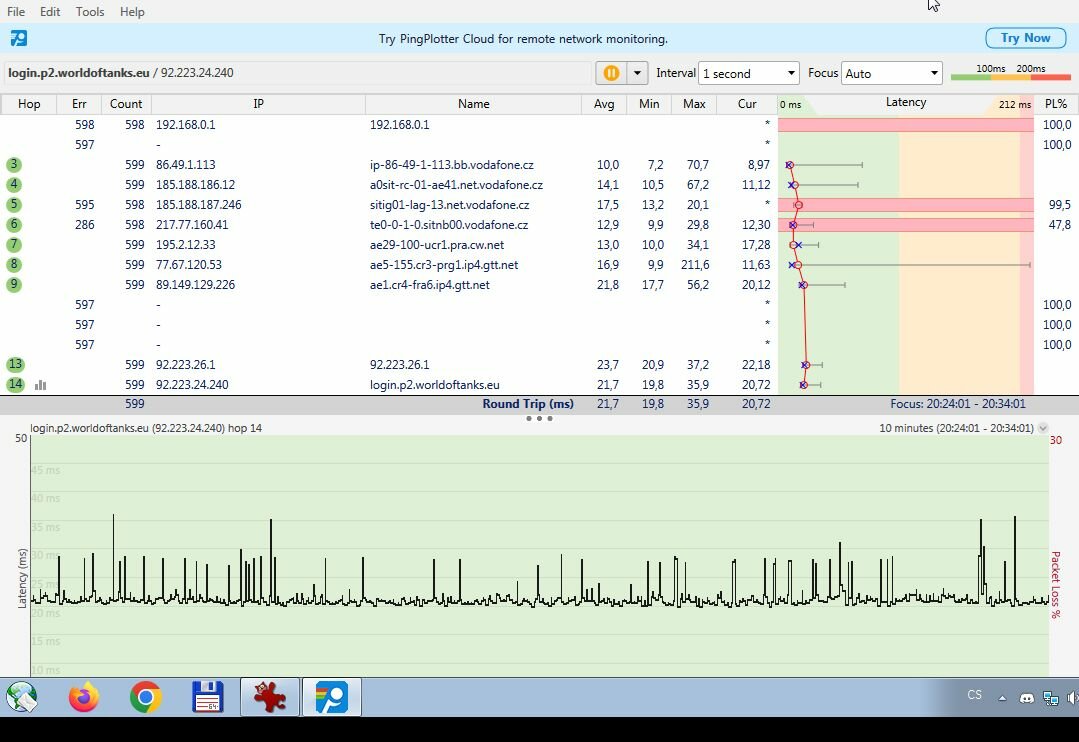The image size is (1079, 742).
Task: Open the File menu
Action: (16, 12)
